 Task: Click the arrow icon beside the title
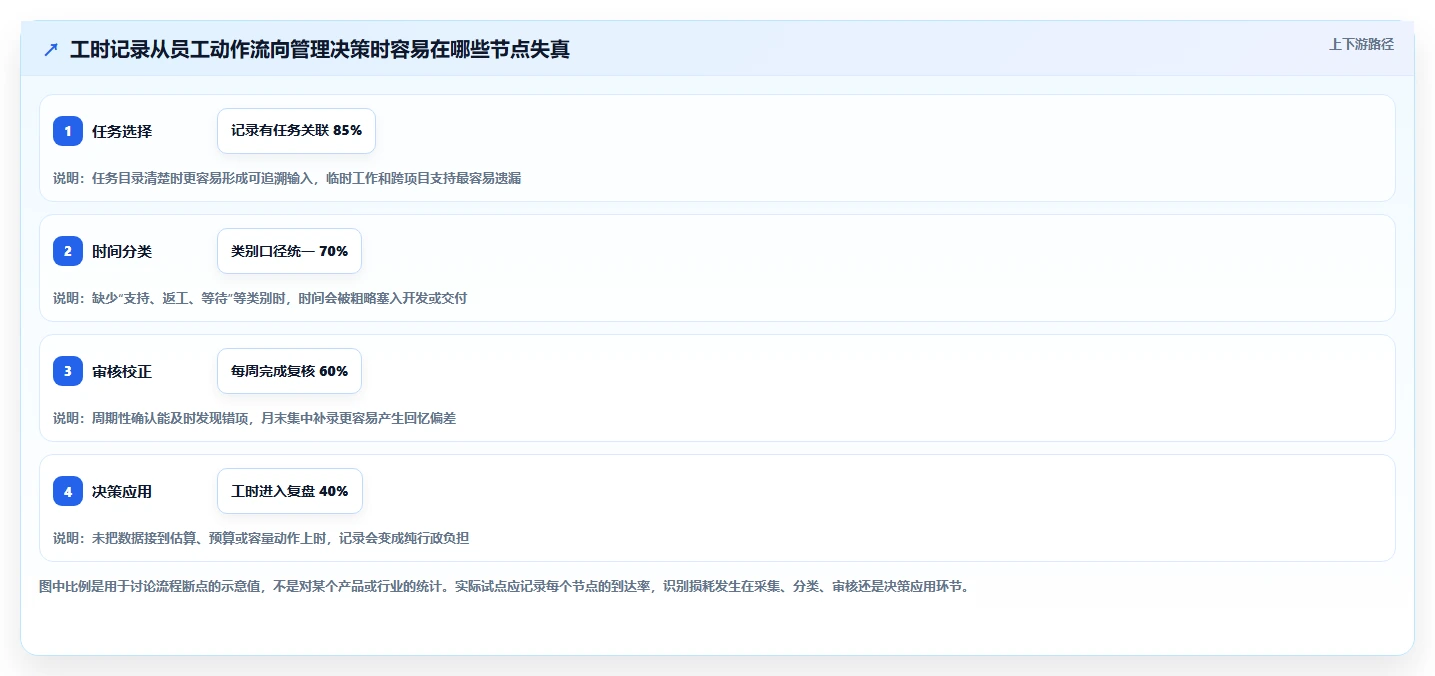coord(51,49)
